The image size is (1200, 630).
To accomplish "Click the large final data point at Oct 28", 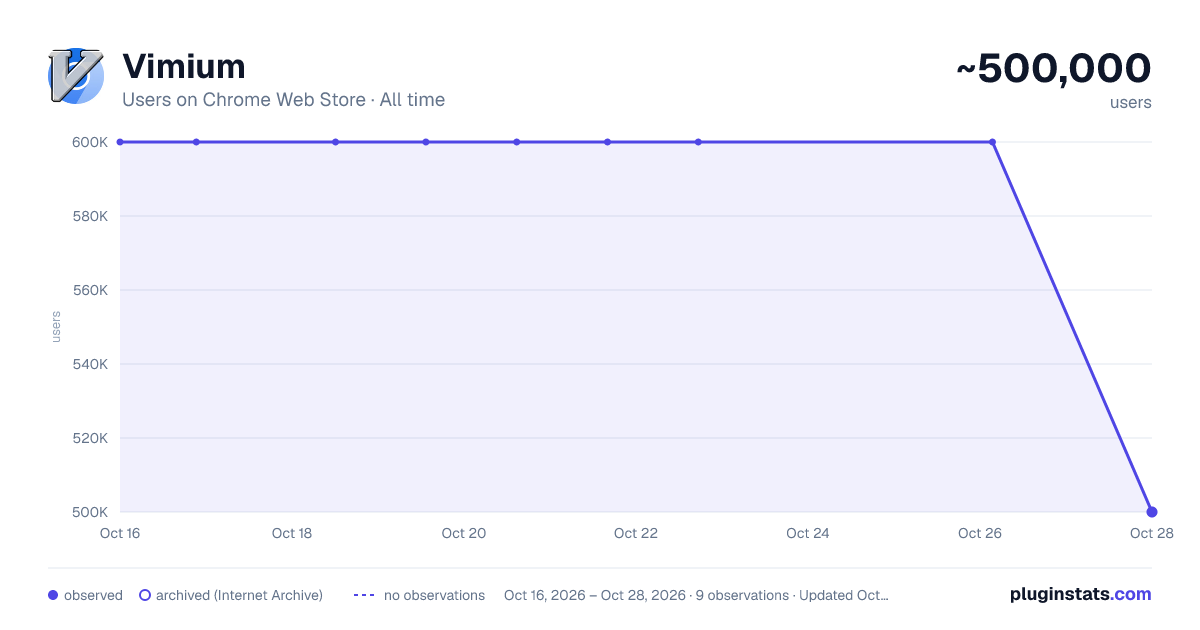I will (1152, 512).
